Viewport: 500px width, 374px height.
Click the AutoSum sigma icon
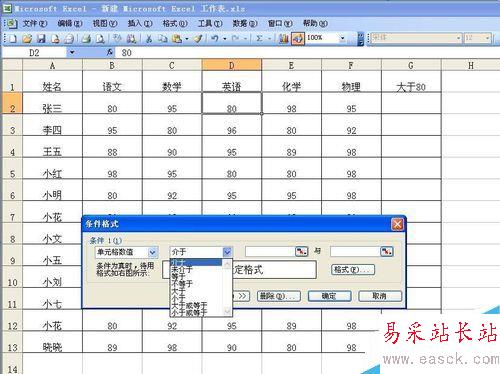point(259,39)
